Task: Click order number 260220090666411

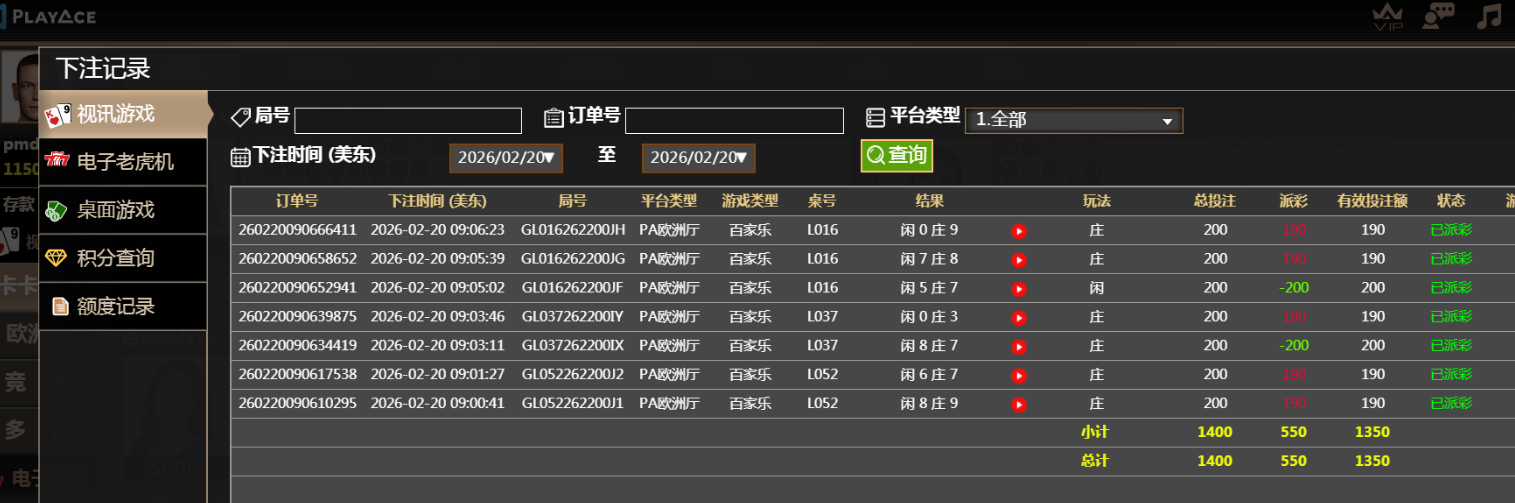Action: 297,230
